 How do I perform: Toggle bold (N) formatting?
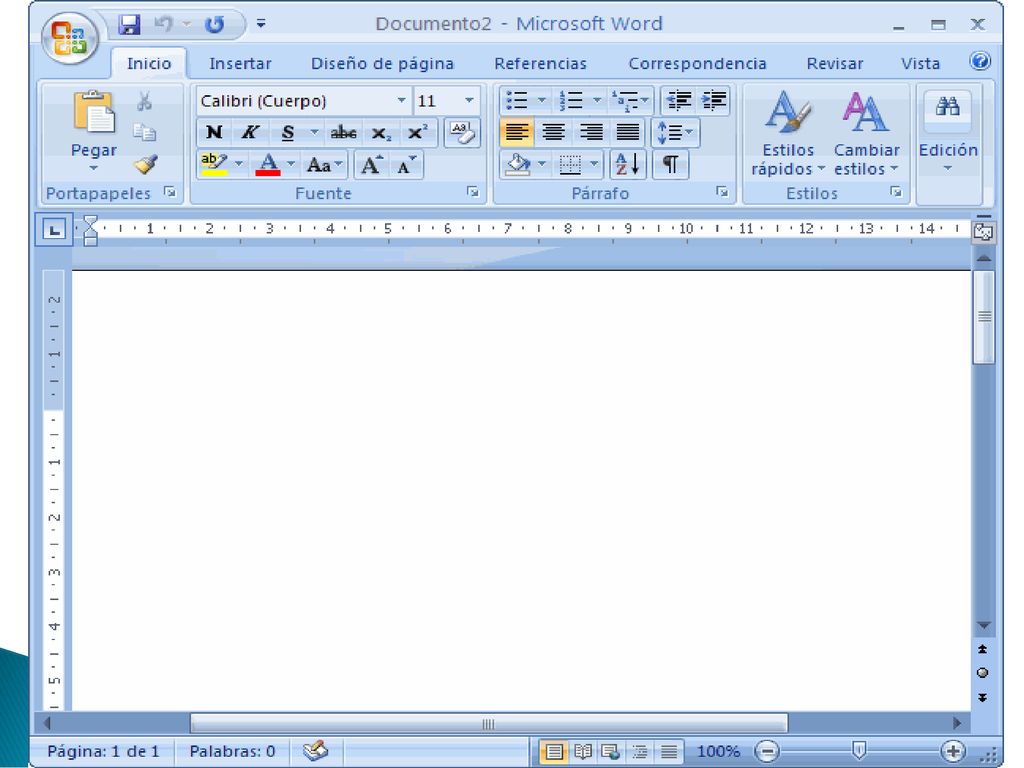tap(214, 133)
